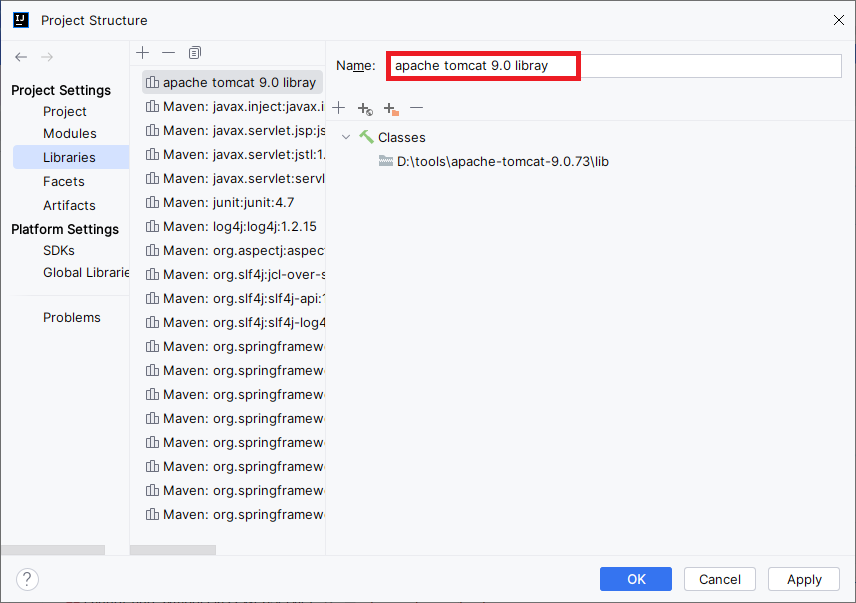
Task: Click icon of junit:junit:4.7 library
Action: pyautogui.click(x=152, y=202)
